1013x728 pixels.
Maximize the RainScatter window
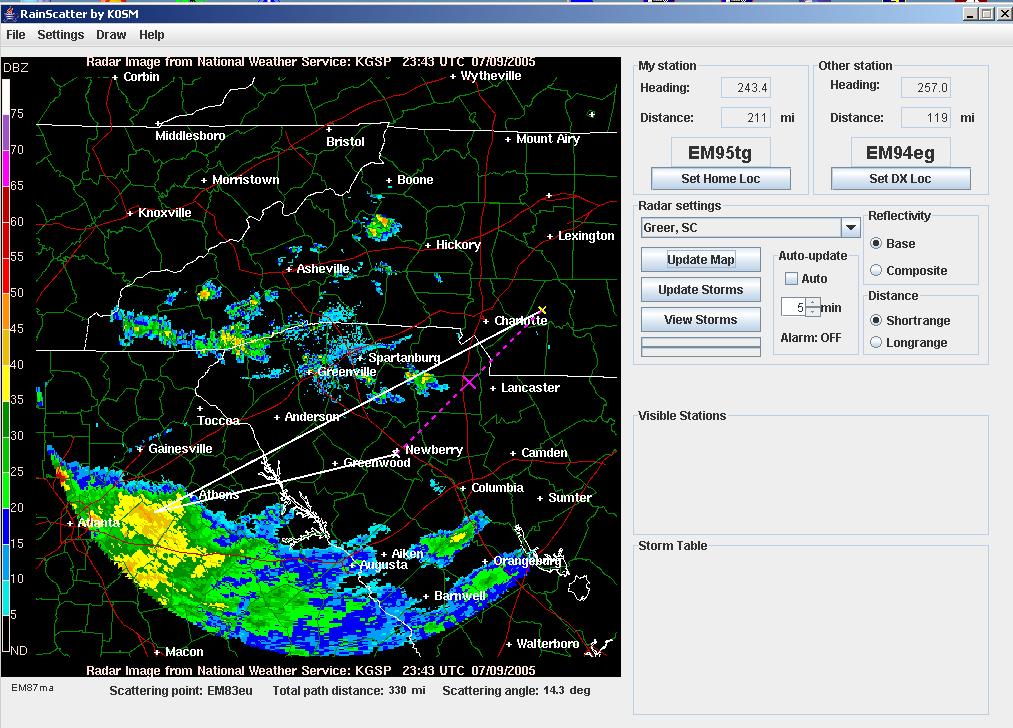tap(985, 14)
